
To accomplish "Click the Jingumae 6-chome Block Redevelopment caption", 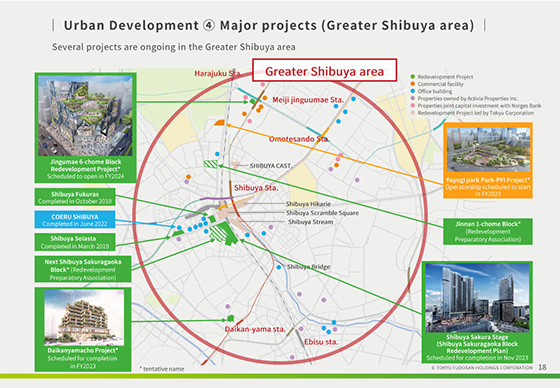I will (85, 169).
